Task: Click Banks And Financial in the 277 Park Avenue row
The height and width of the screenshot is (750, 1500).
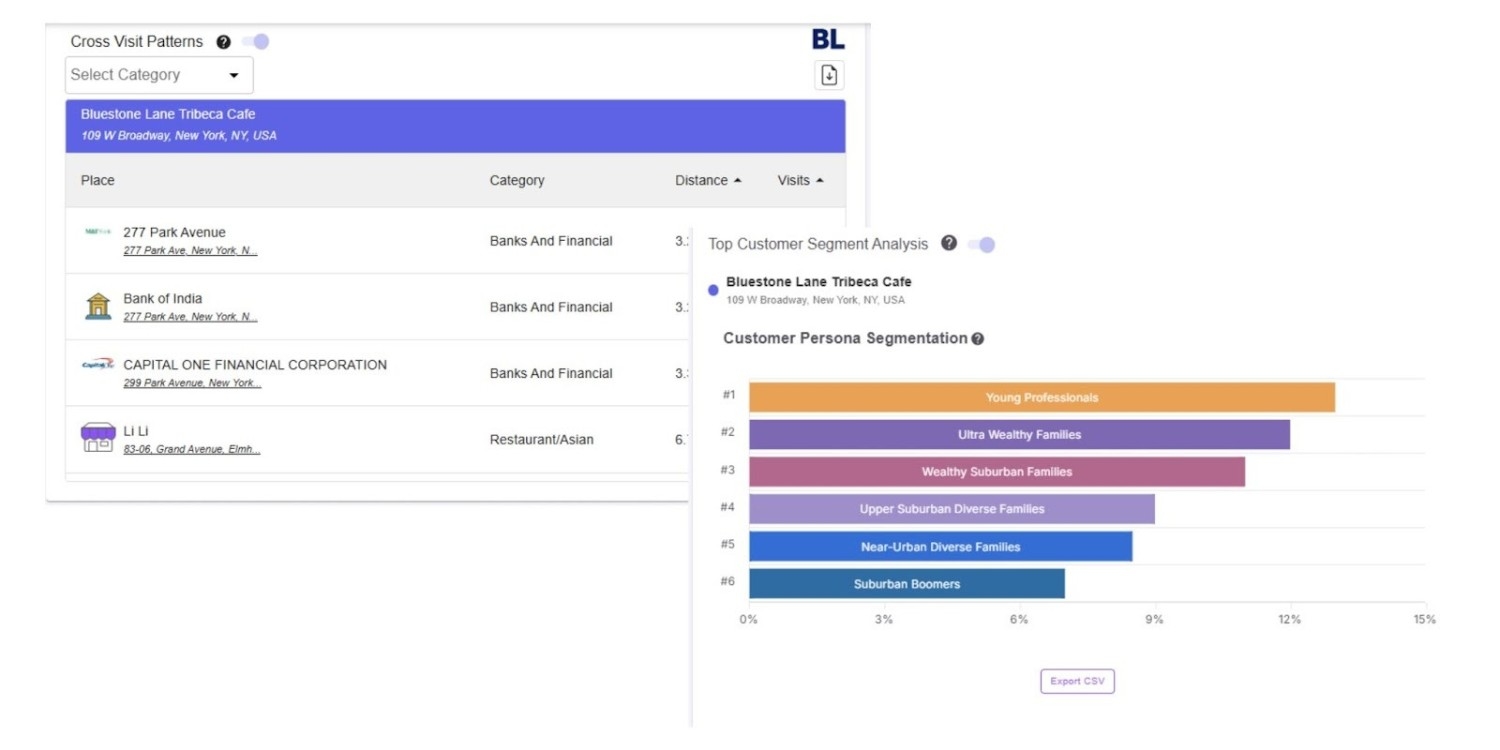Action: pyautogui.click(x=551, y=240)
